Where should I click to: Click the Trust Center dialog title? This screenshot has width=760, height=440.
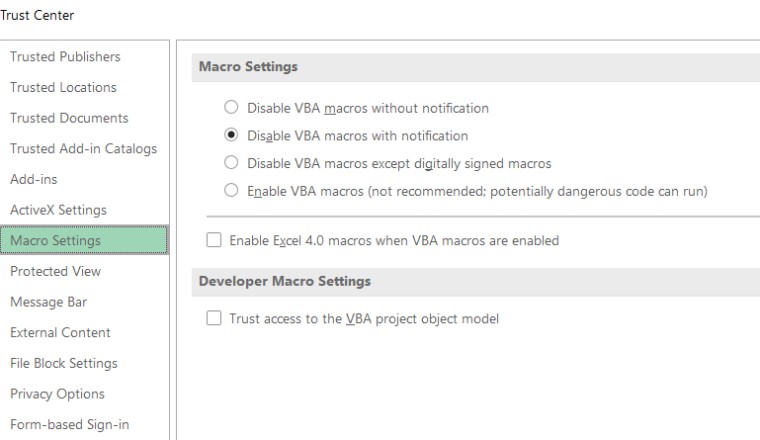[x=37, y=15]
